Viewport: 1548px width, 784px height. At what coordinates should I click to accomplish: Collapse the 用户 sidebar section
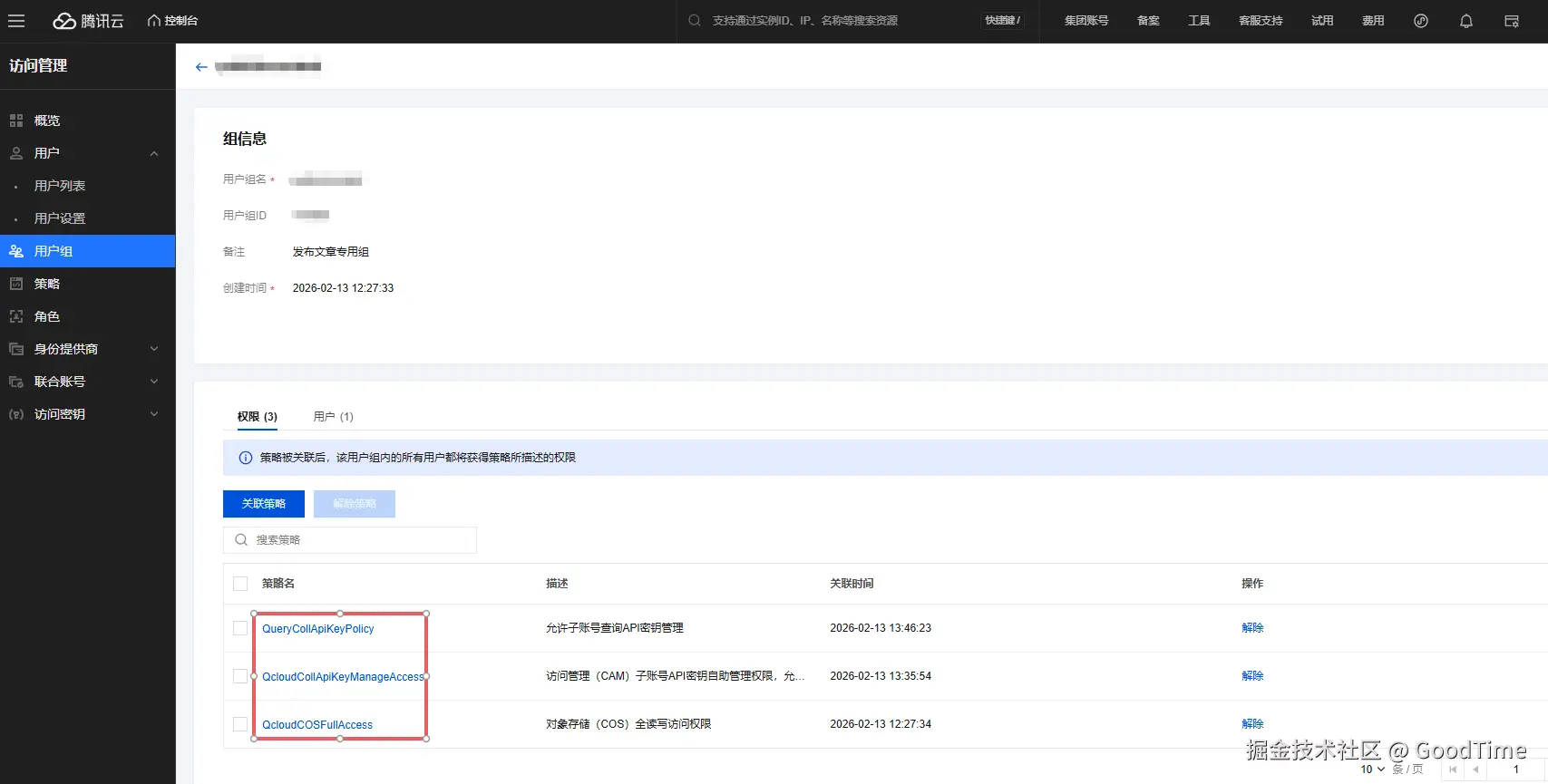point(154,153)
